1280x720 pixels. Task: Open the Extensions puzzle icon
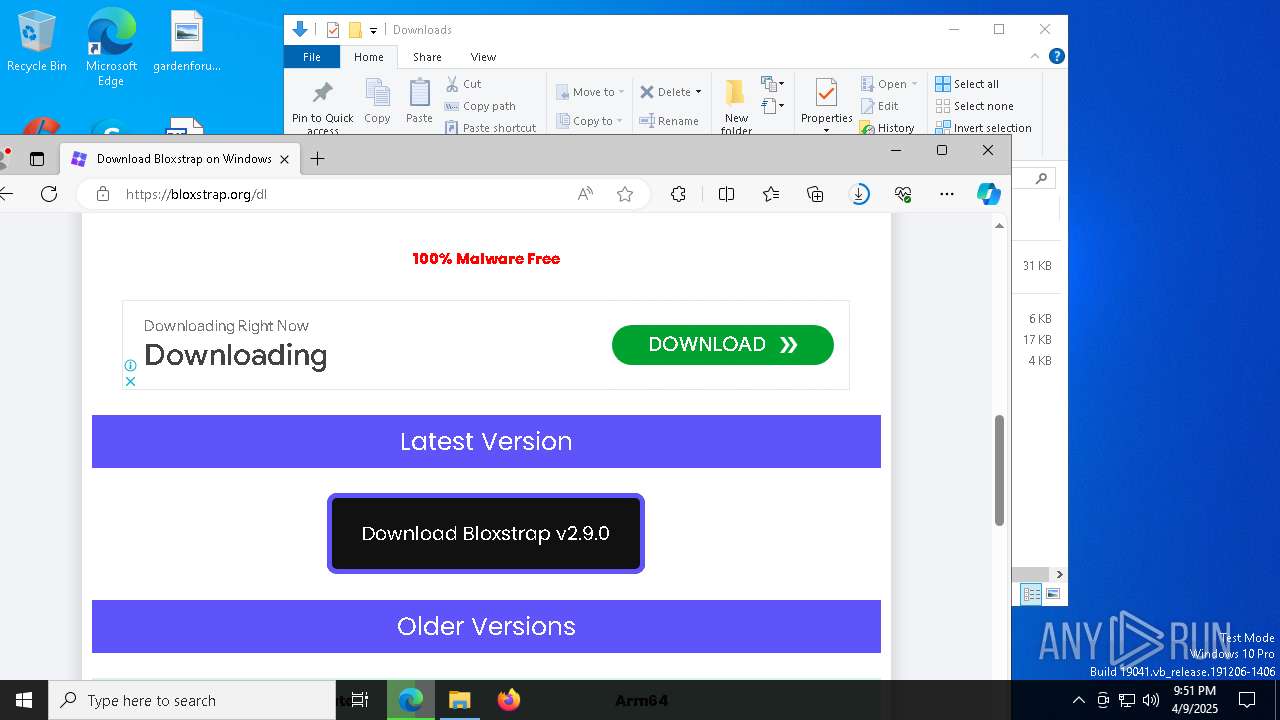pos(678,194)
